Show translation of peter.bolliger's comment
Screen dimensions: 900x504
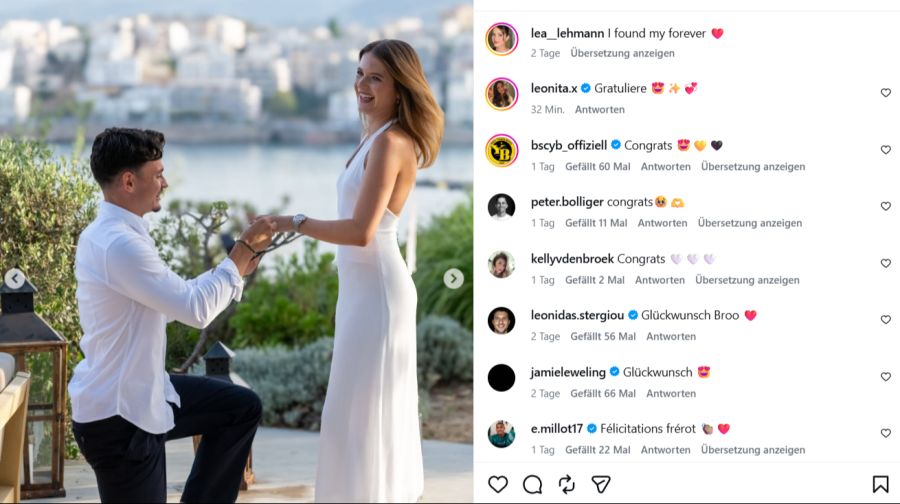tap(750, 223)
